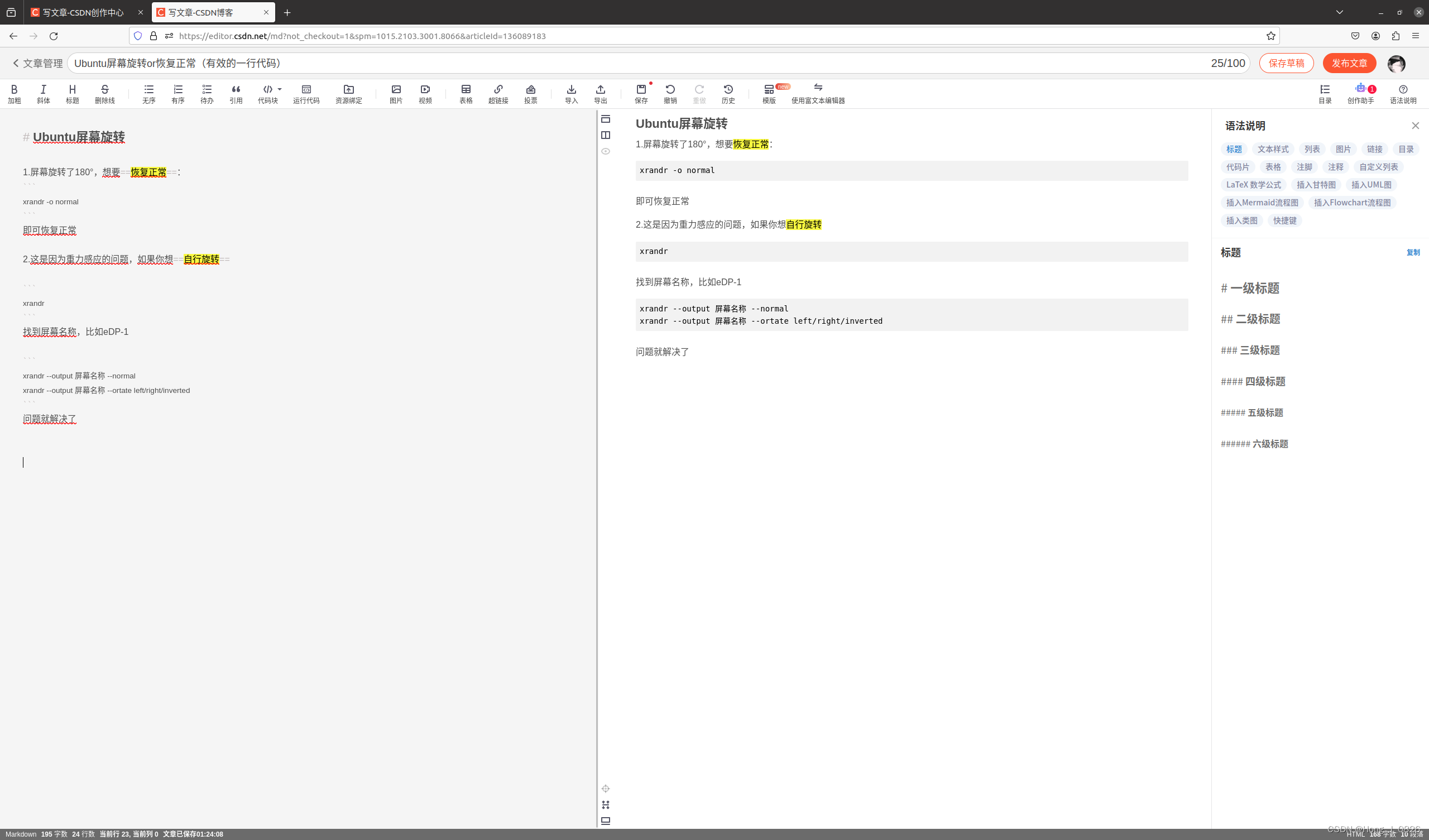Viewport: 1429px width, 840px height.
Task: Toggle the split-column view icon in divider
Action: point(606,135)
